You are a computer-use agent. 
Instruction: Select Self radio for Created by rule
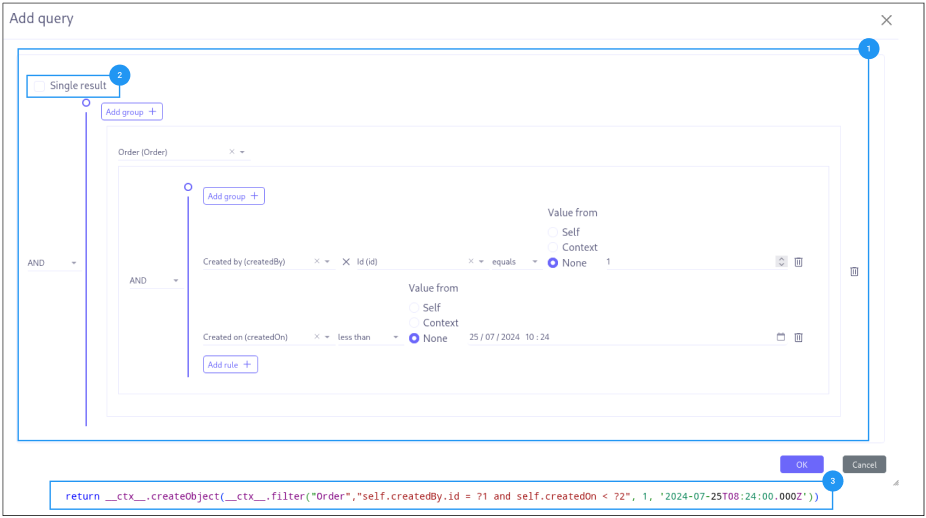tap(553, 232)
